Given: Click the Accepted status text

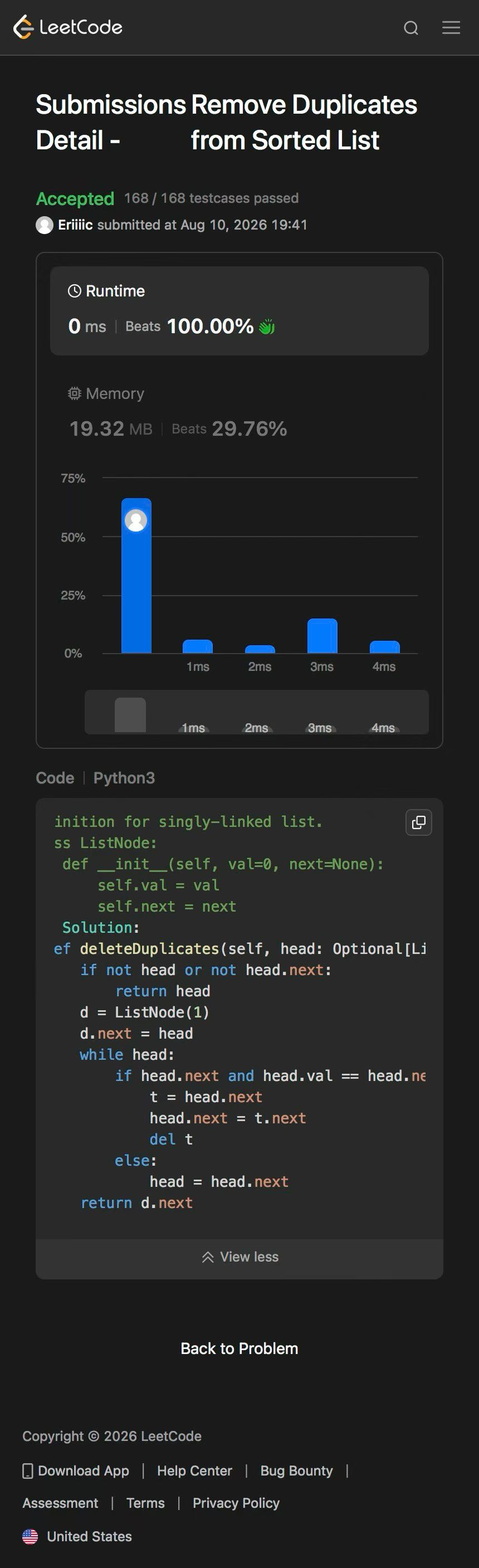Looking at the screenshot, I should 75,198.
